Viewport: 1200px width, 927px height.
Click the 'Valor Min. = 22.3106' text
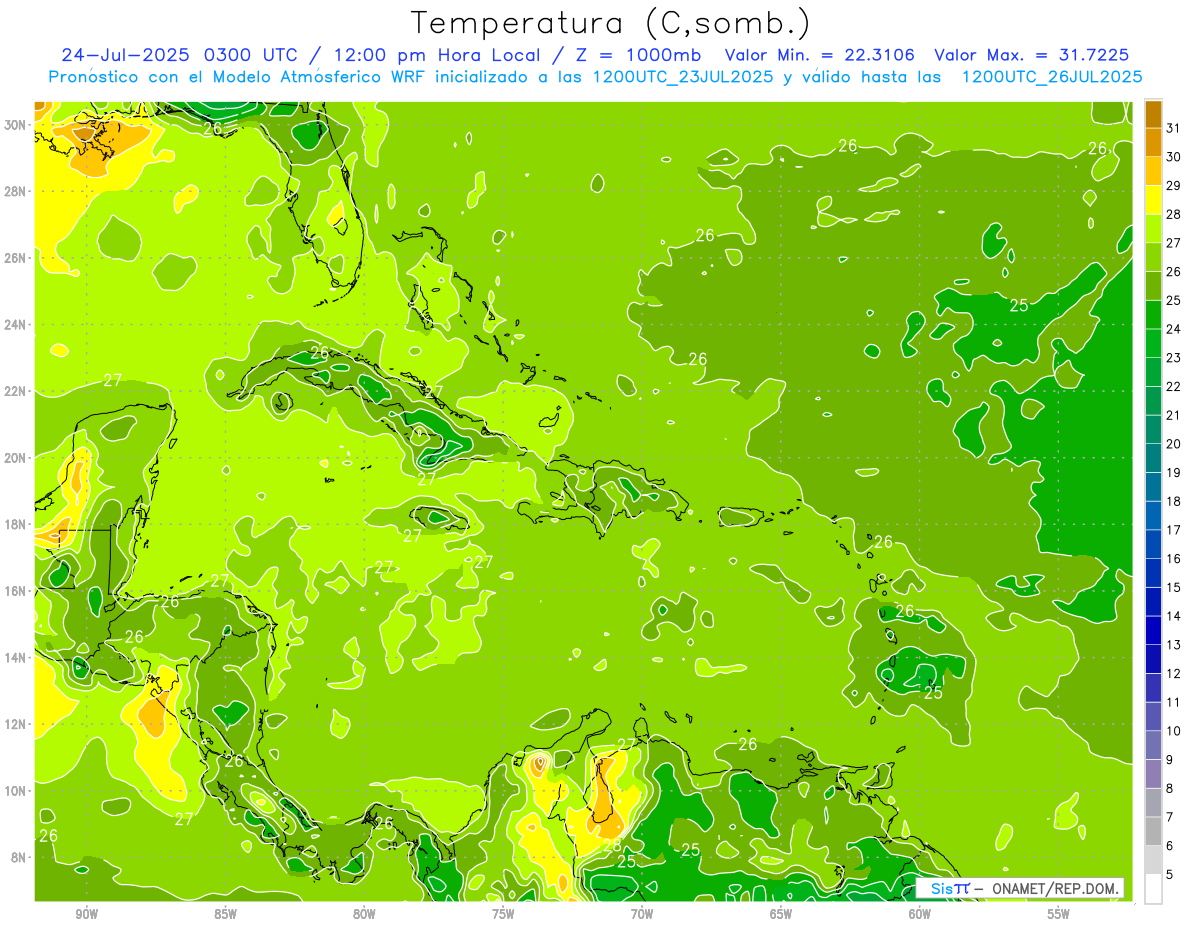[822, 55]
